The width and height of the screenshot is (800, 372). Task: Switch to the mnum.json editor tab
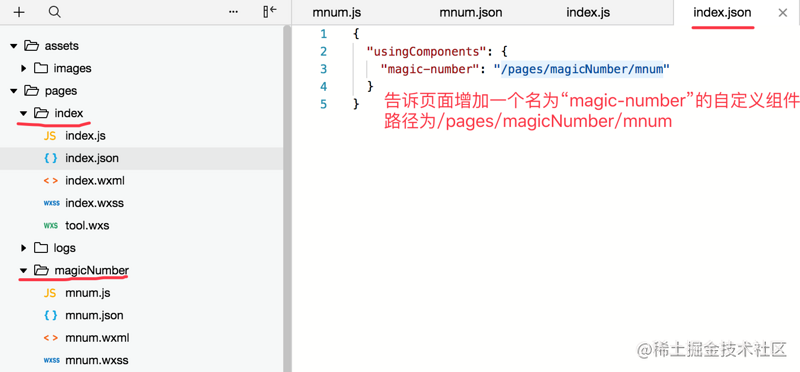click(470, 13)
